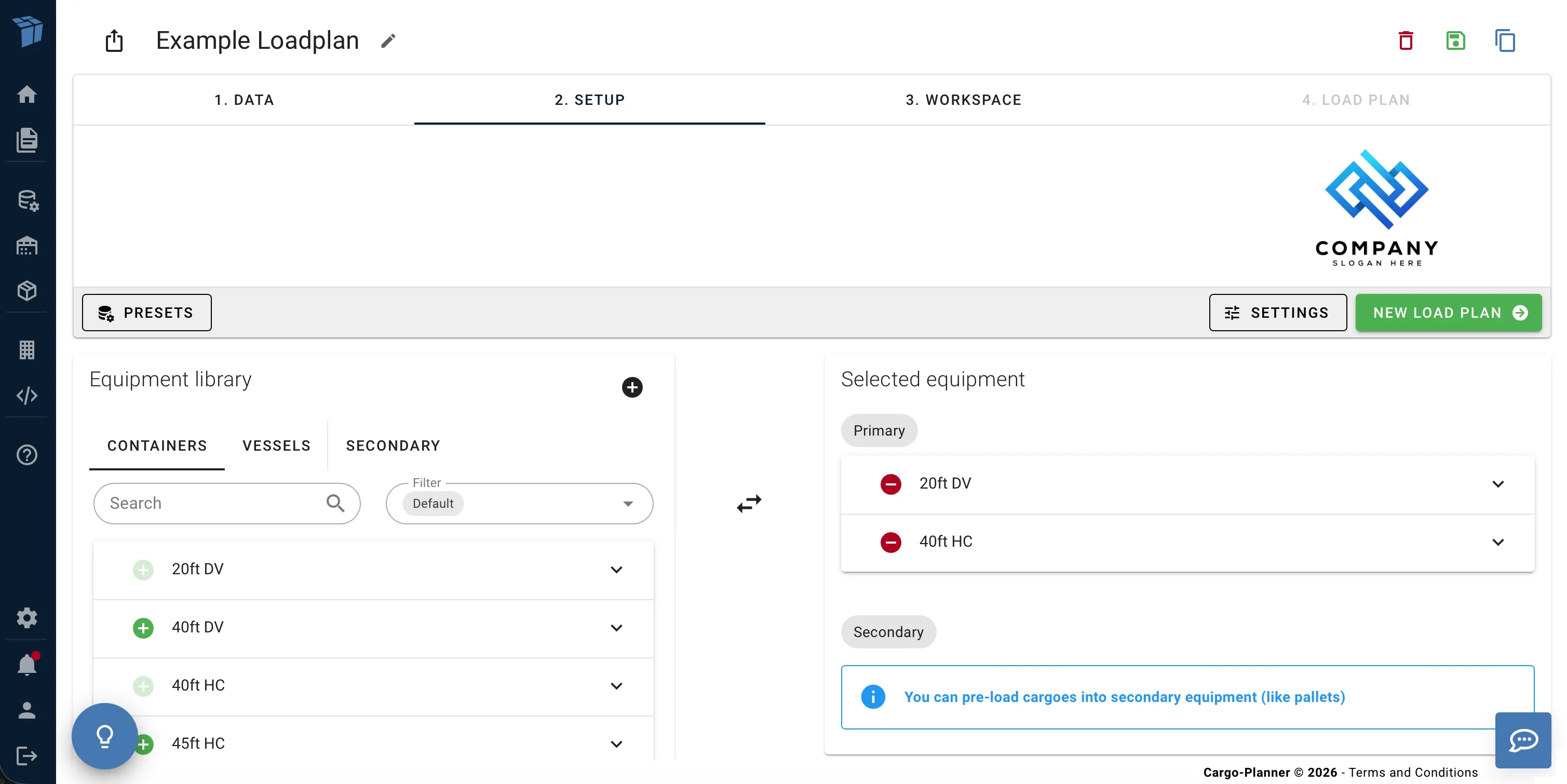
Task: Click the Default filter chip
Action: click(x=433, y=504)
